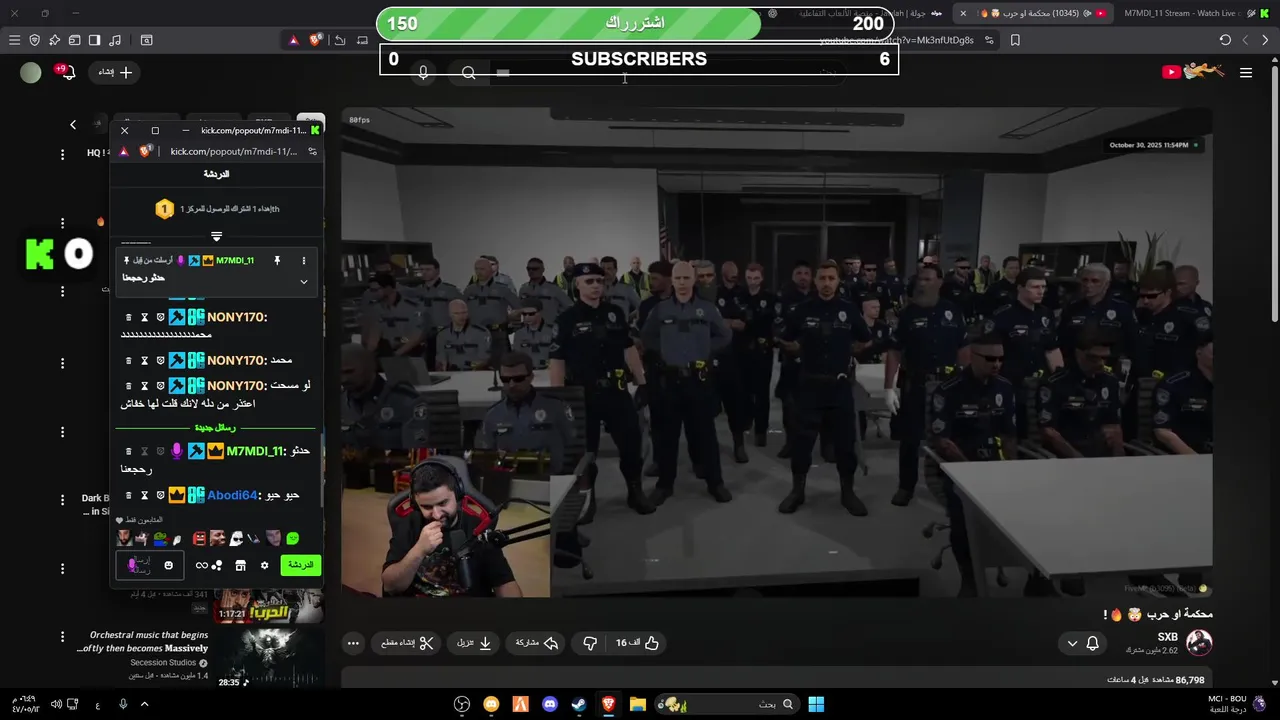The width and height of the screenshot is (1280, 720).
Task: Select the green smiley emote in emote row
Action: pyautogui.click(x=292, y=538)
